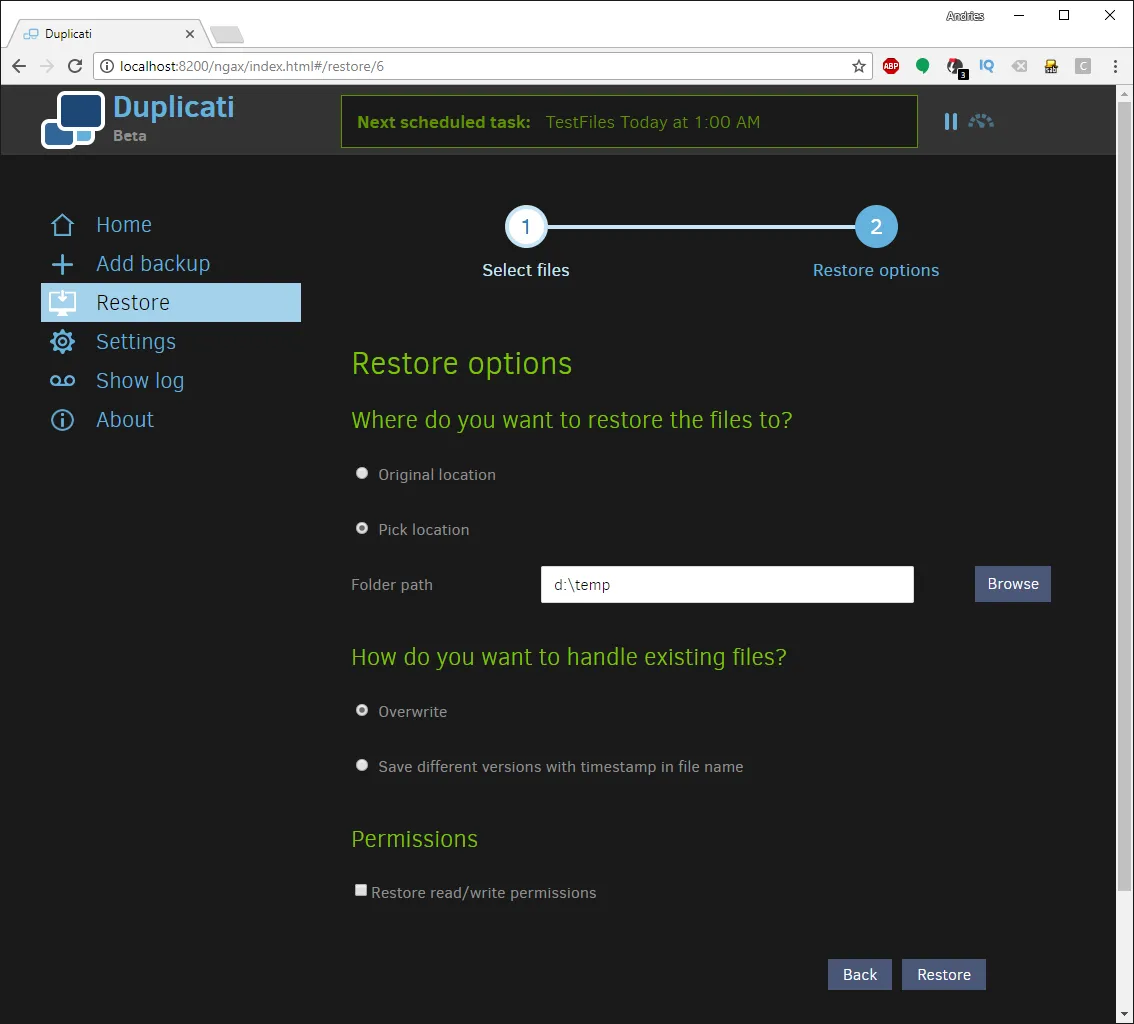The height and width of the screenshot is (1024, 1134).
Task: Open the About page in the sidebar
Action: [125, 419]
